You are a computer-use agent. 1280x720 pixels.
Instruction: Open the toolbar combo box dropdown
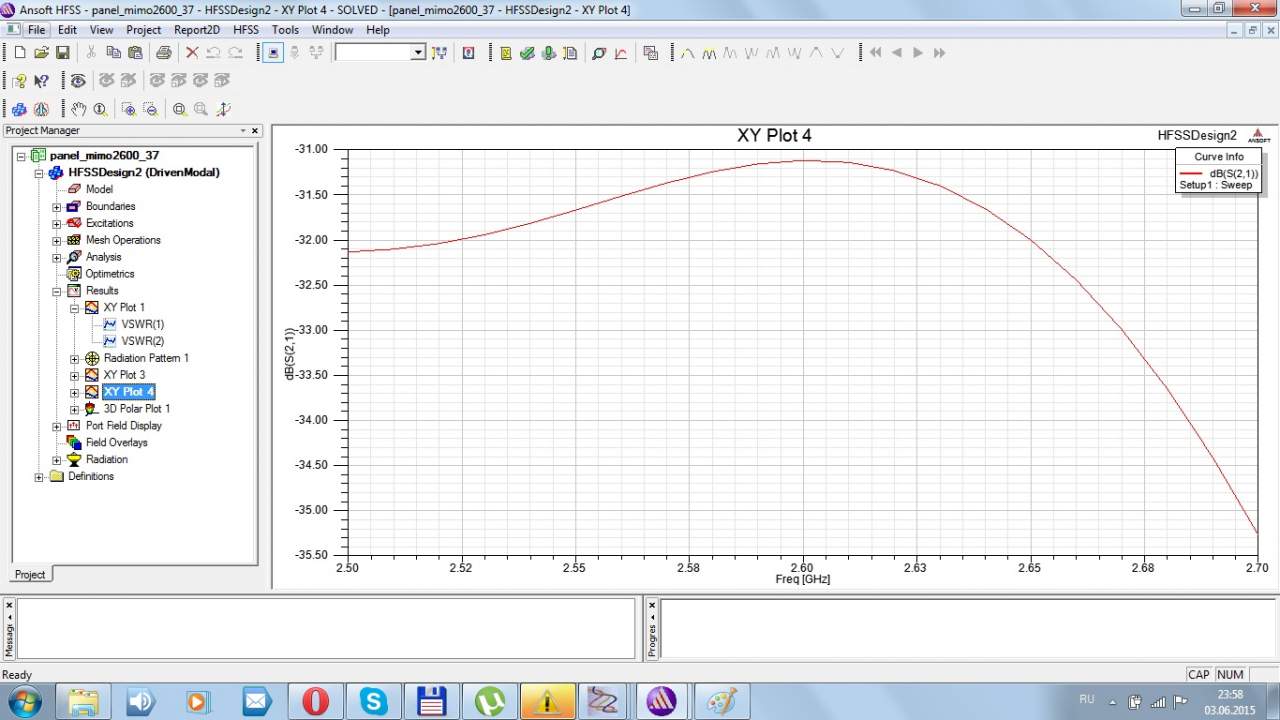[x=418, y=53]
